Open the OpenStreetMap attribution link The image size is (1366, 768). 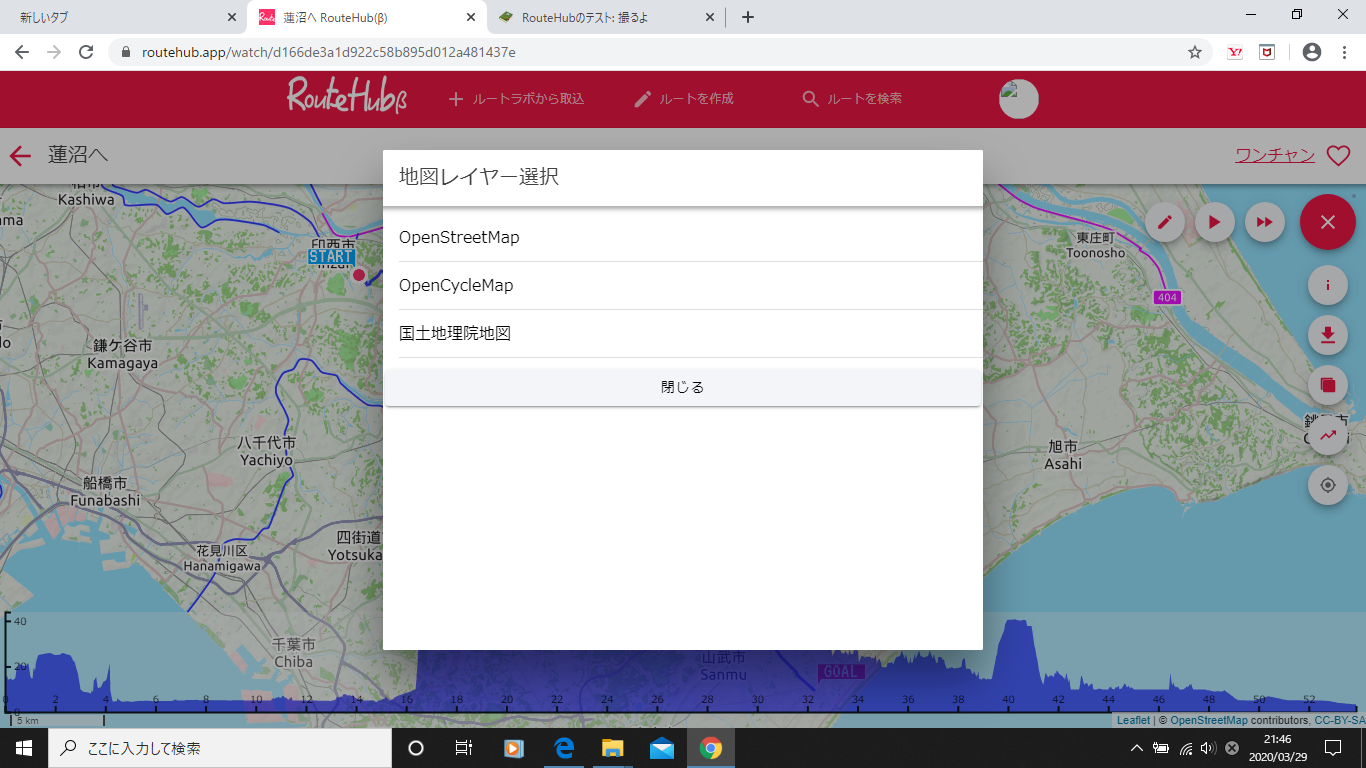[x=1209, y=720]
